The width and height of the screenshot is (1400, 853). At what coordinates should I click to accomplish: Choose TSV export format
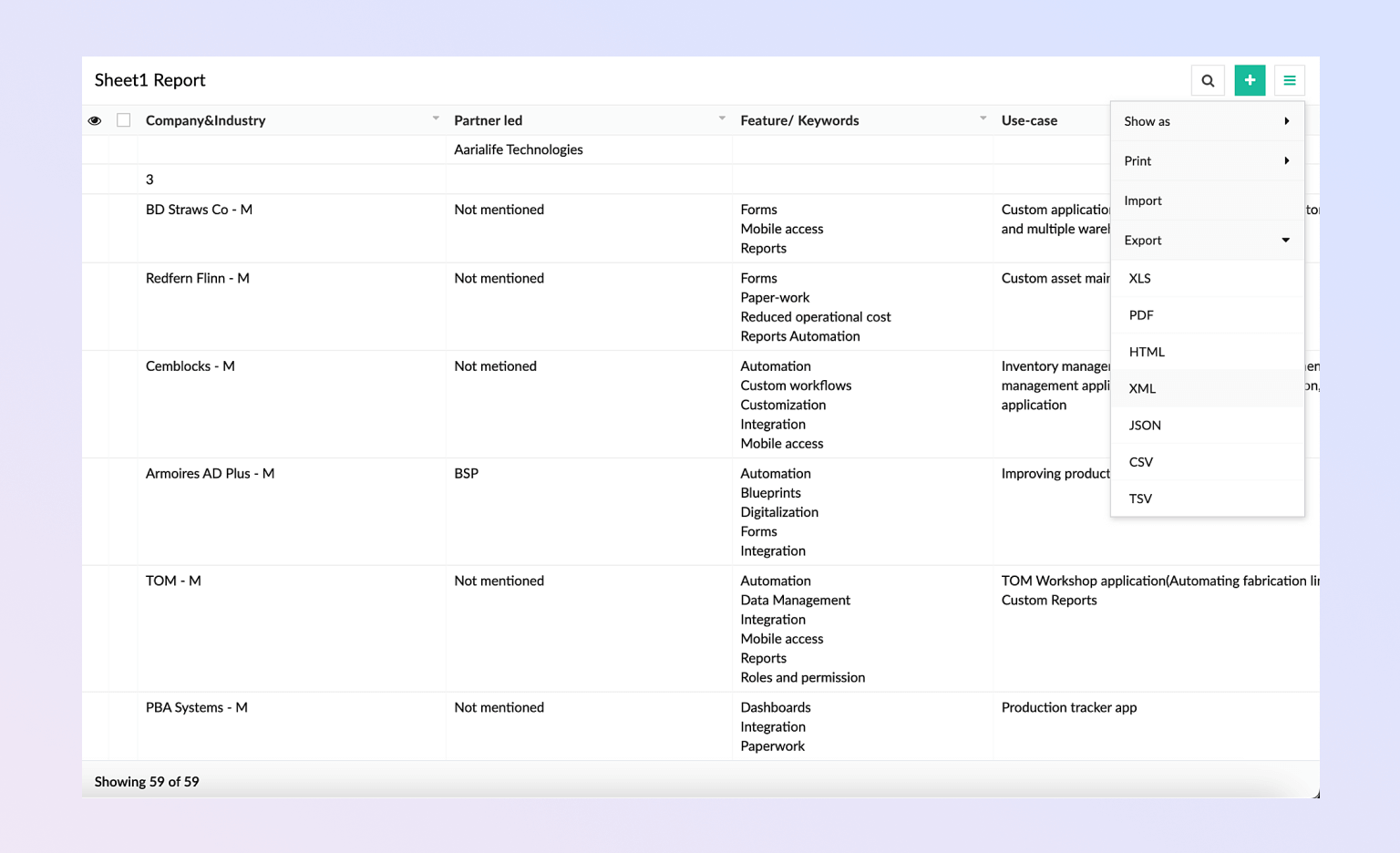point(1140,498)
